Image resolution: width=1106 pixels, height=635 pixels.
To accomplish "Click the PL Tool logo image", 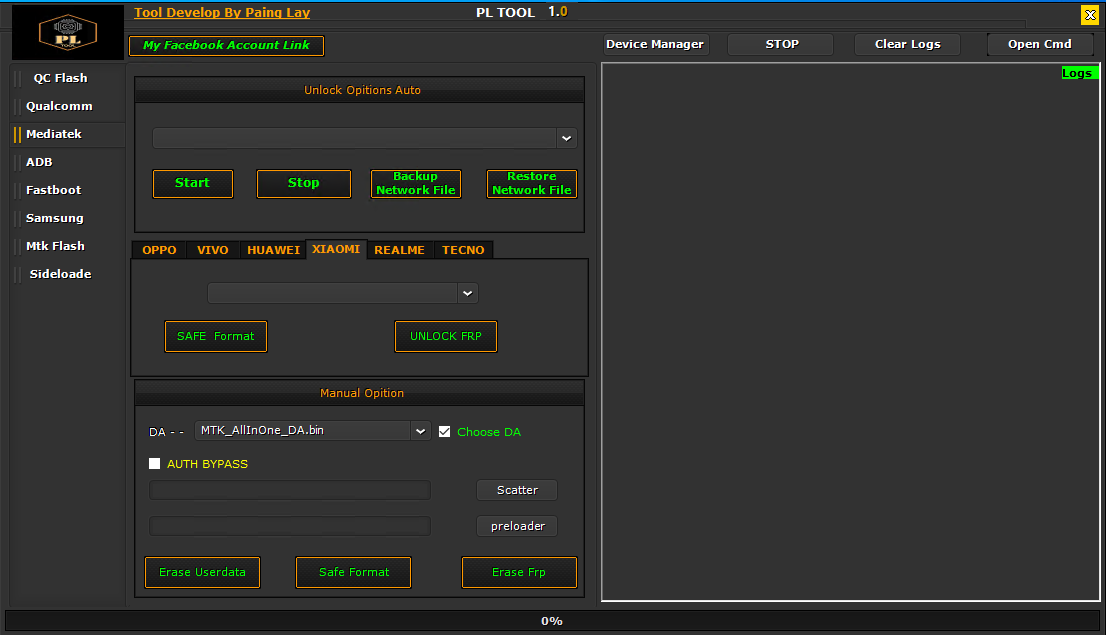I will coord(68,31).
